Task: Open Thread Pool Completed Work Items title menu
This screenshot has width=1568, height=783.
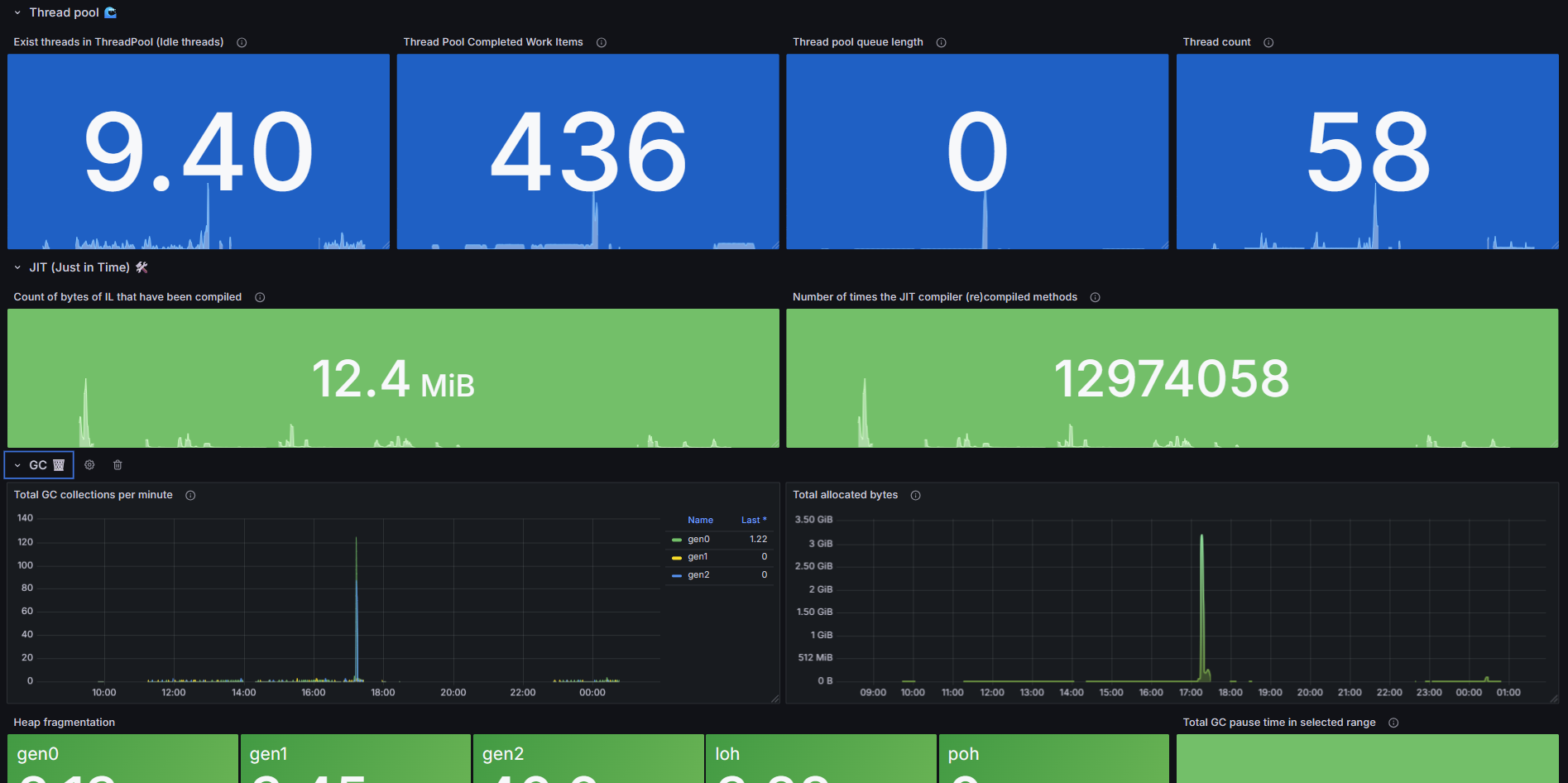Action: tap(493, 42)
